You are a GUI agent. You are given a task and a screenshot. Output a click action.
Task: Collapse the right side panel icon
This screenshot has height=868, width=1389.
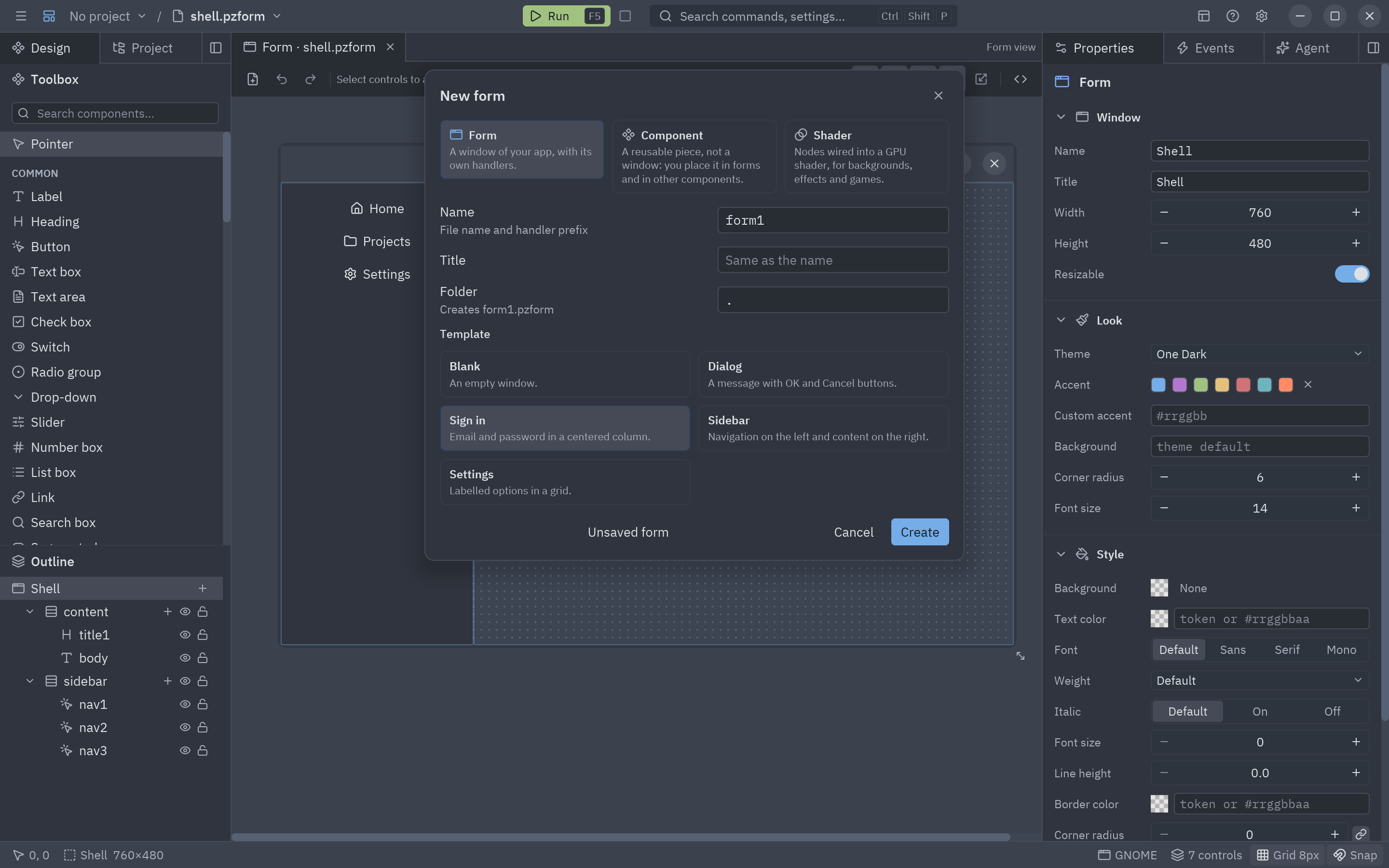pyautogui.click(x=1373, y=48)
